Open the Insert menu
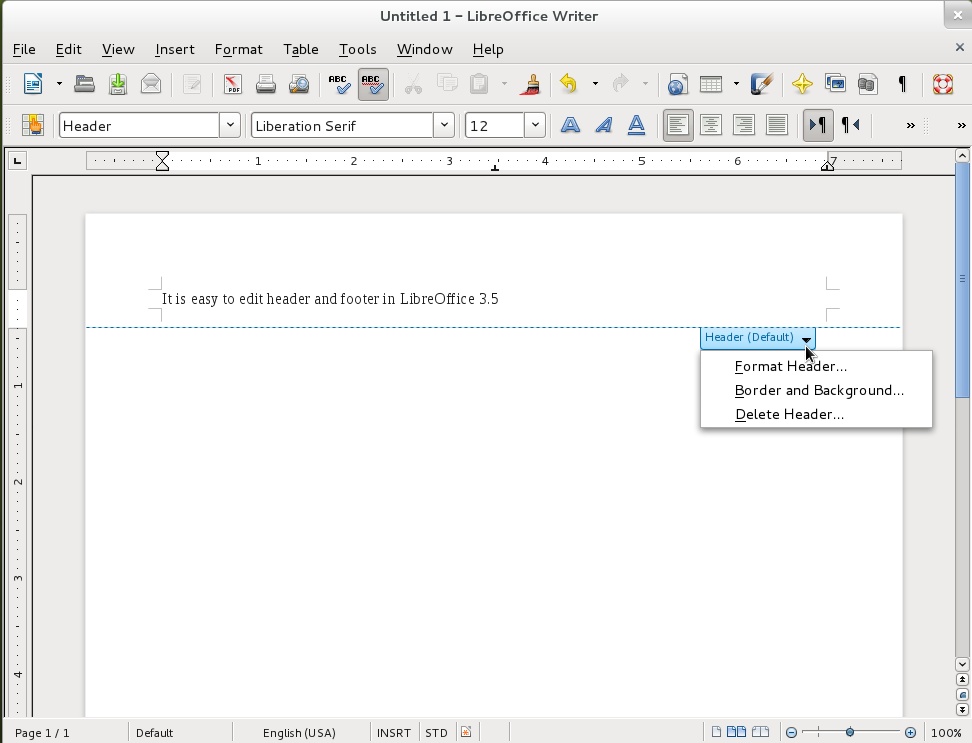The image size is (972, 743). point(174,49)
